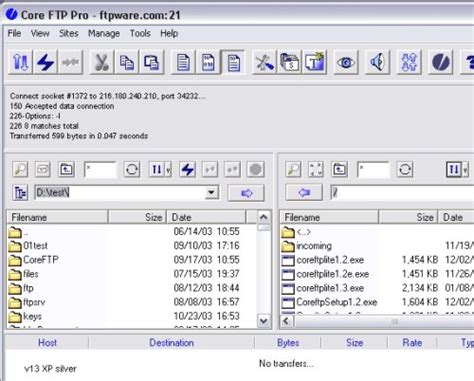Toggle local directory tree view icon
The width and height of the screenshot is (474, 381).
coord(20,193)
